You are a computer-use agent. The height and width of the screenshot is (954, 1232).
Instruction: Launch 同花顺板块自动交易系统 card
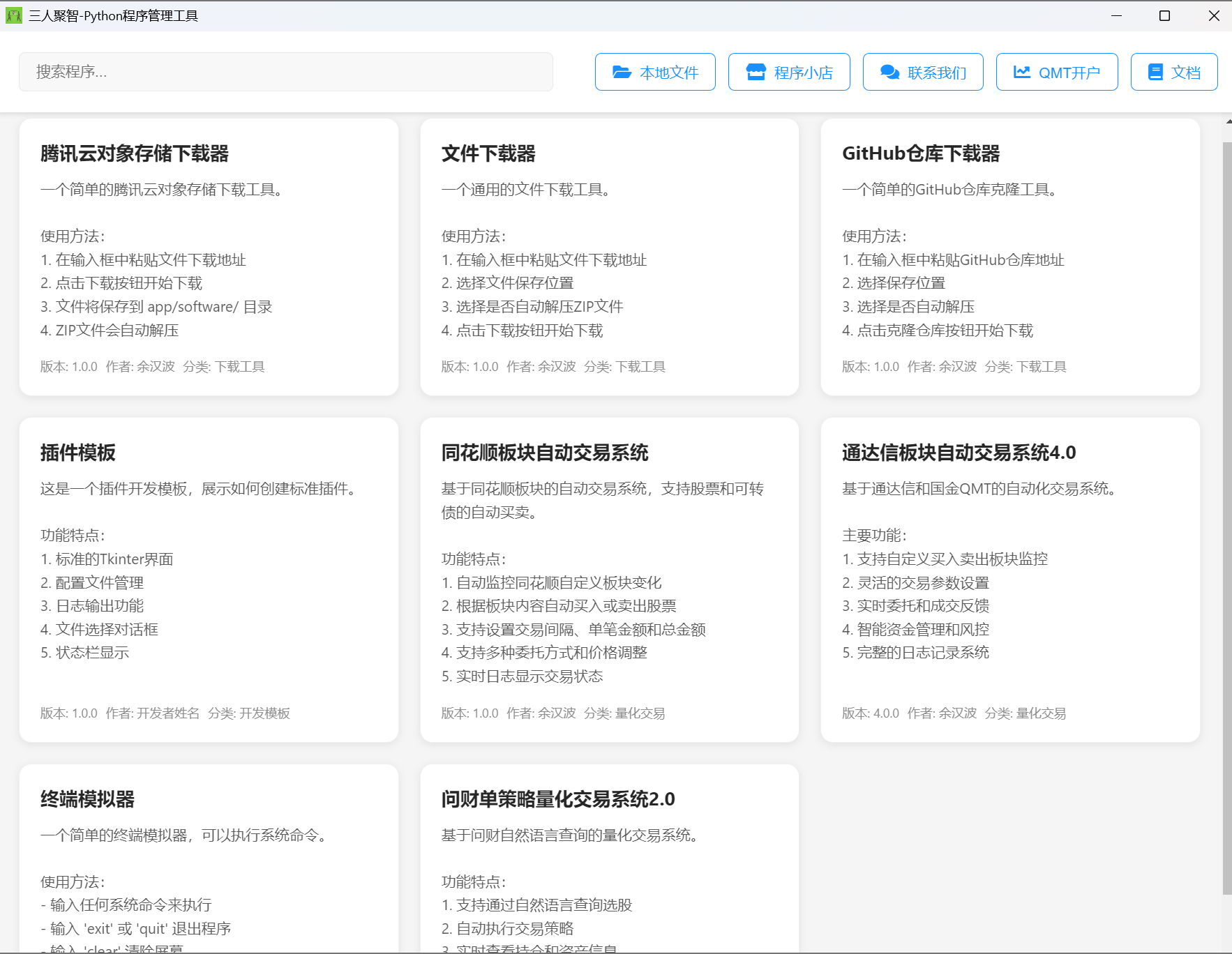609,579
